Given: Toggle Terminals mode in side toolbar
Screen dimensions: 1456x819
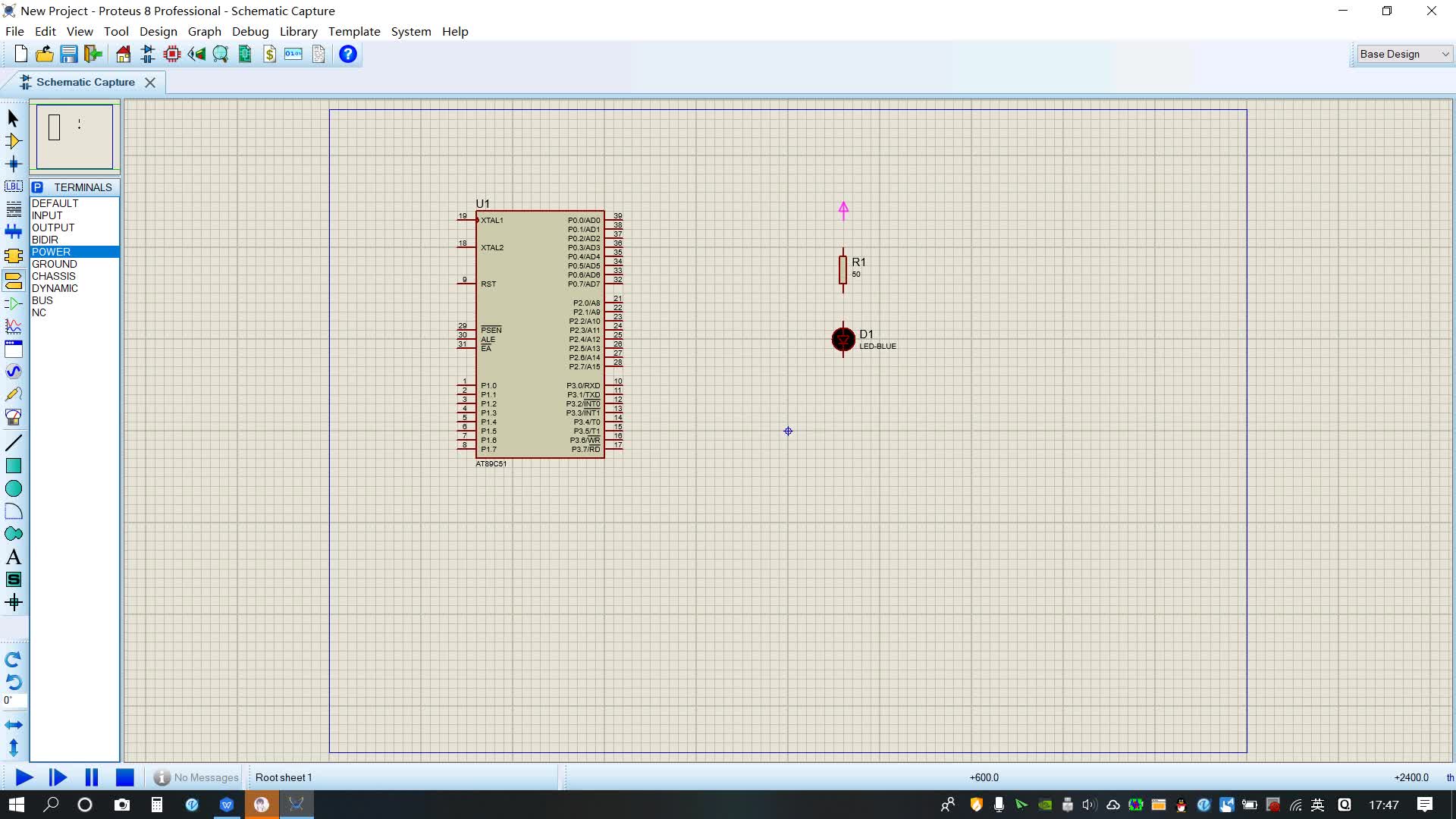Looking at the screenshot, I should [x=13, y=281].
